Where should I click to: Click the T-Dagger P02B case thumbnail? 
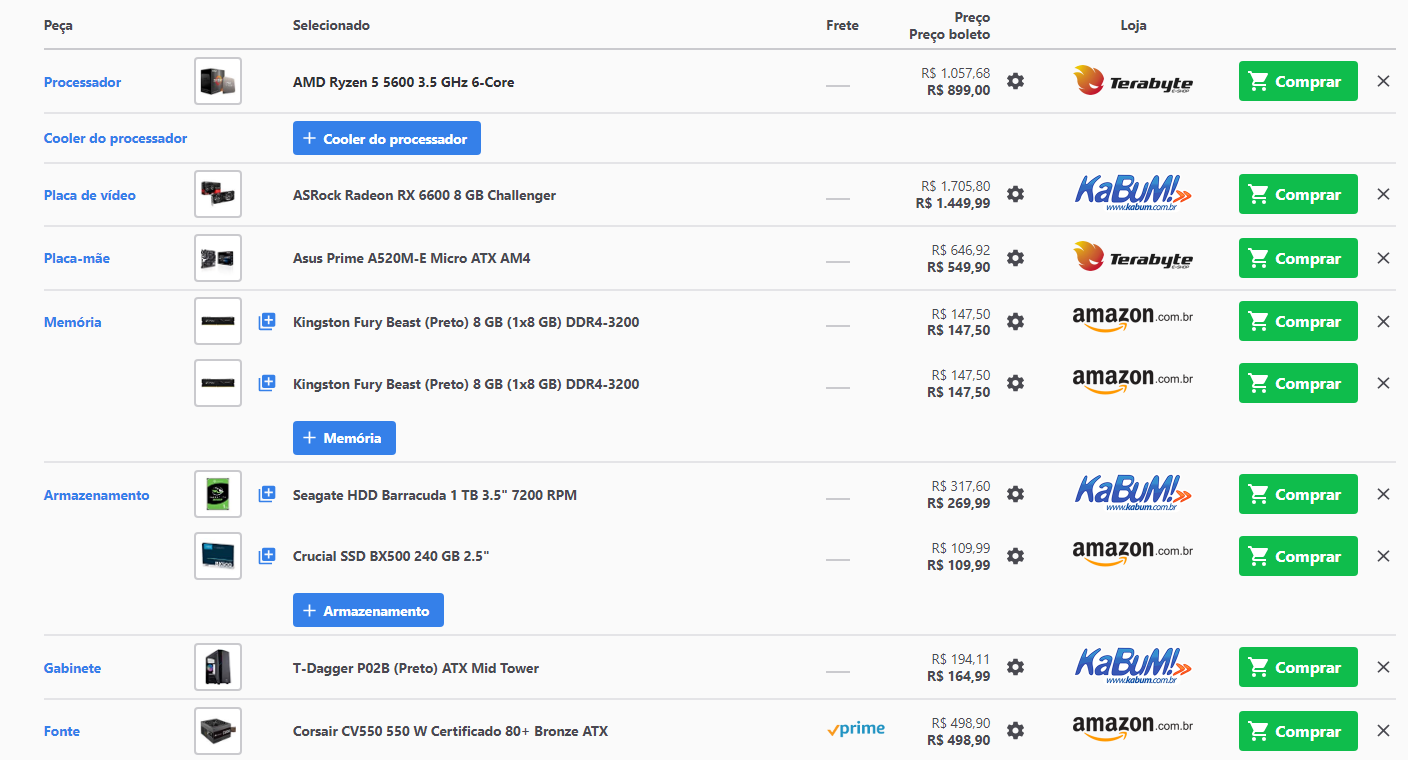coord(218,667)
